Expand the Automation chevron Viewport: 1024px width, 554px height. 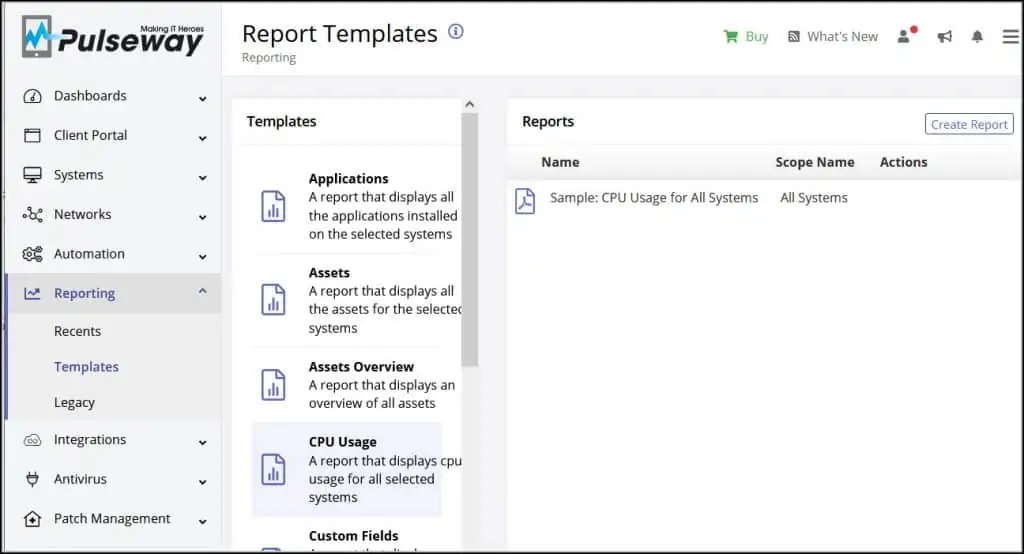coord(202,257)
